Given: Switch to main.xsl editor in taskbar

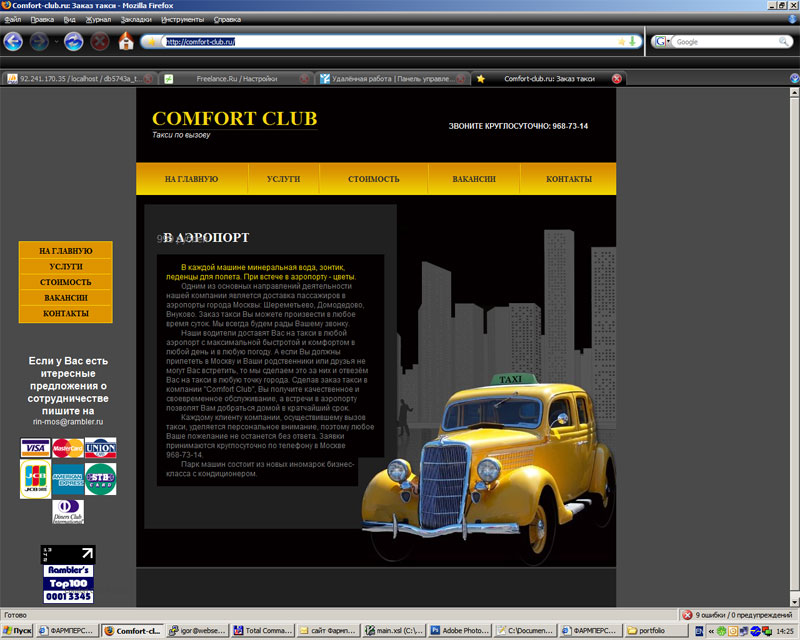Looking at the screenshot, I should (x=394, y=631).
